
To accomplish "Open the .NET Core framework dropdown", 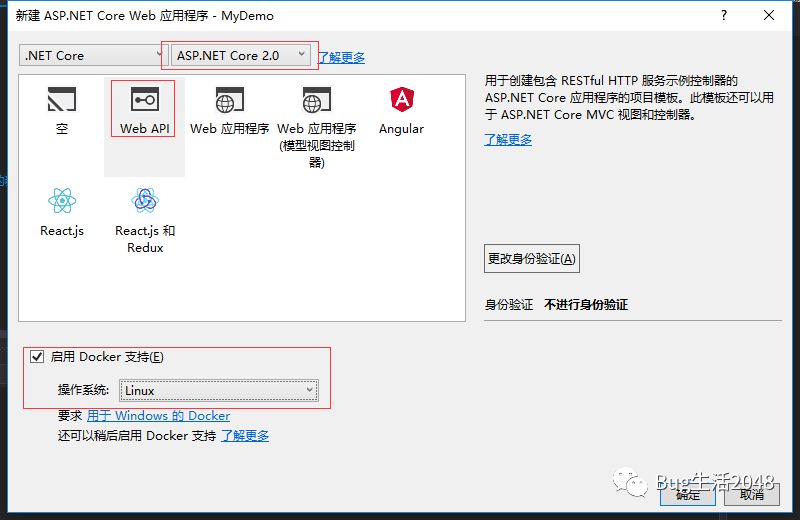I will pyautogui.click(x=91, y=55).
